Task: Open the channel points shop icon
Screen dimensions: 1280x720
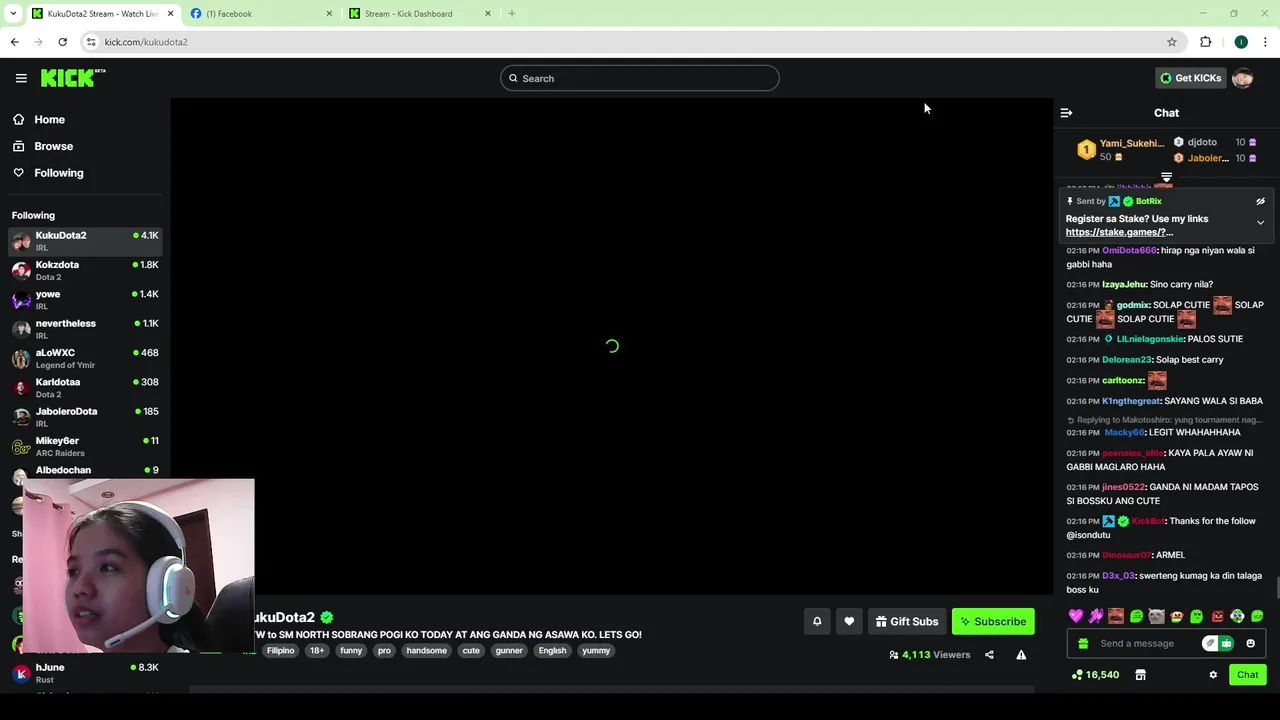Action: point(1140,675)
